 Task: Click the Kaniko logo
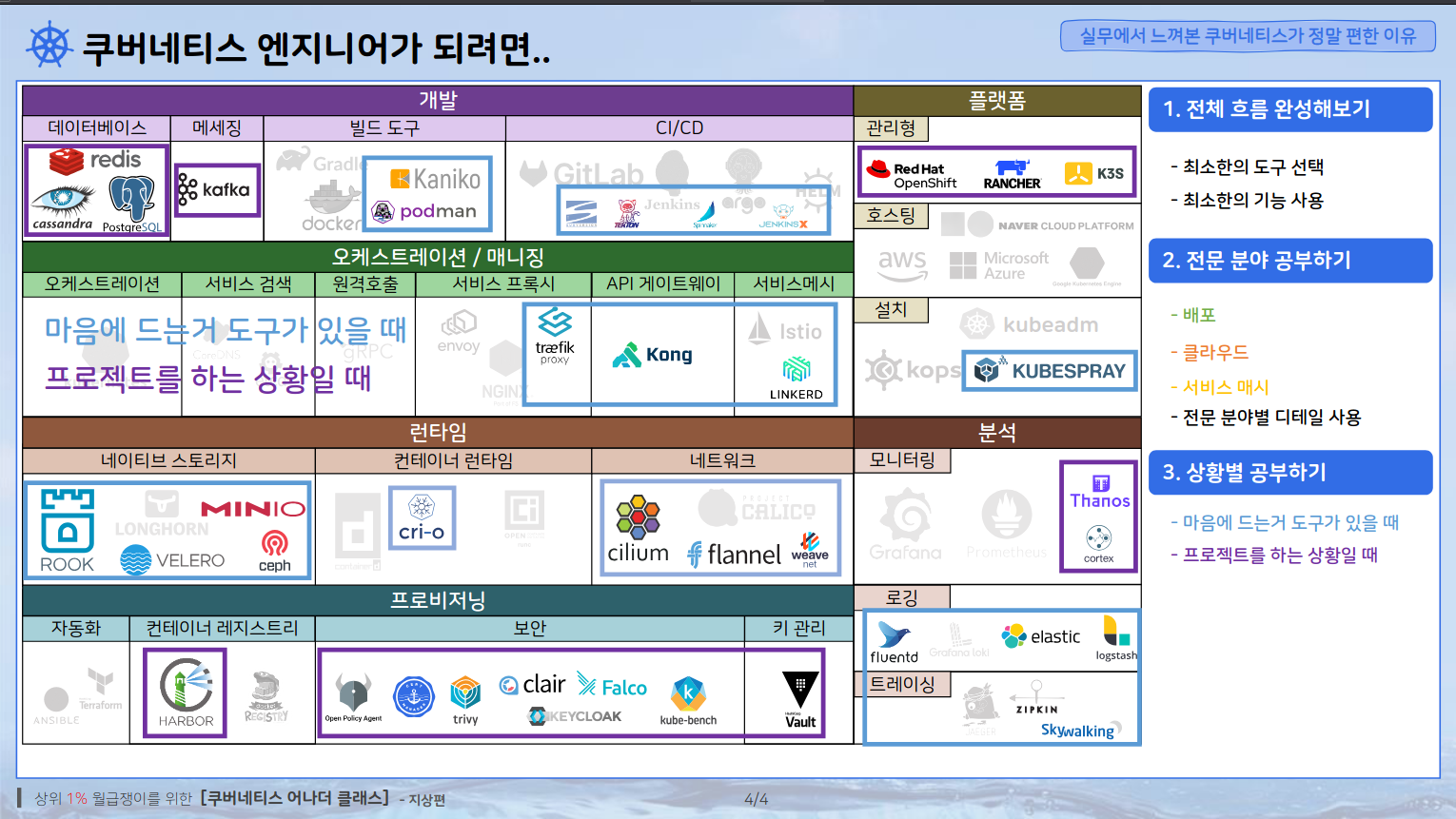click(436, 179)
